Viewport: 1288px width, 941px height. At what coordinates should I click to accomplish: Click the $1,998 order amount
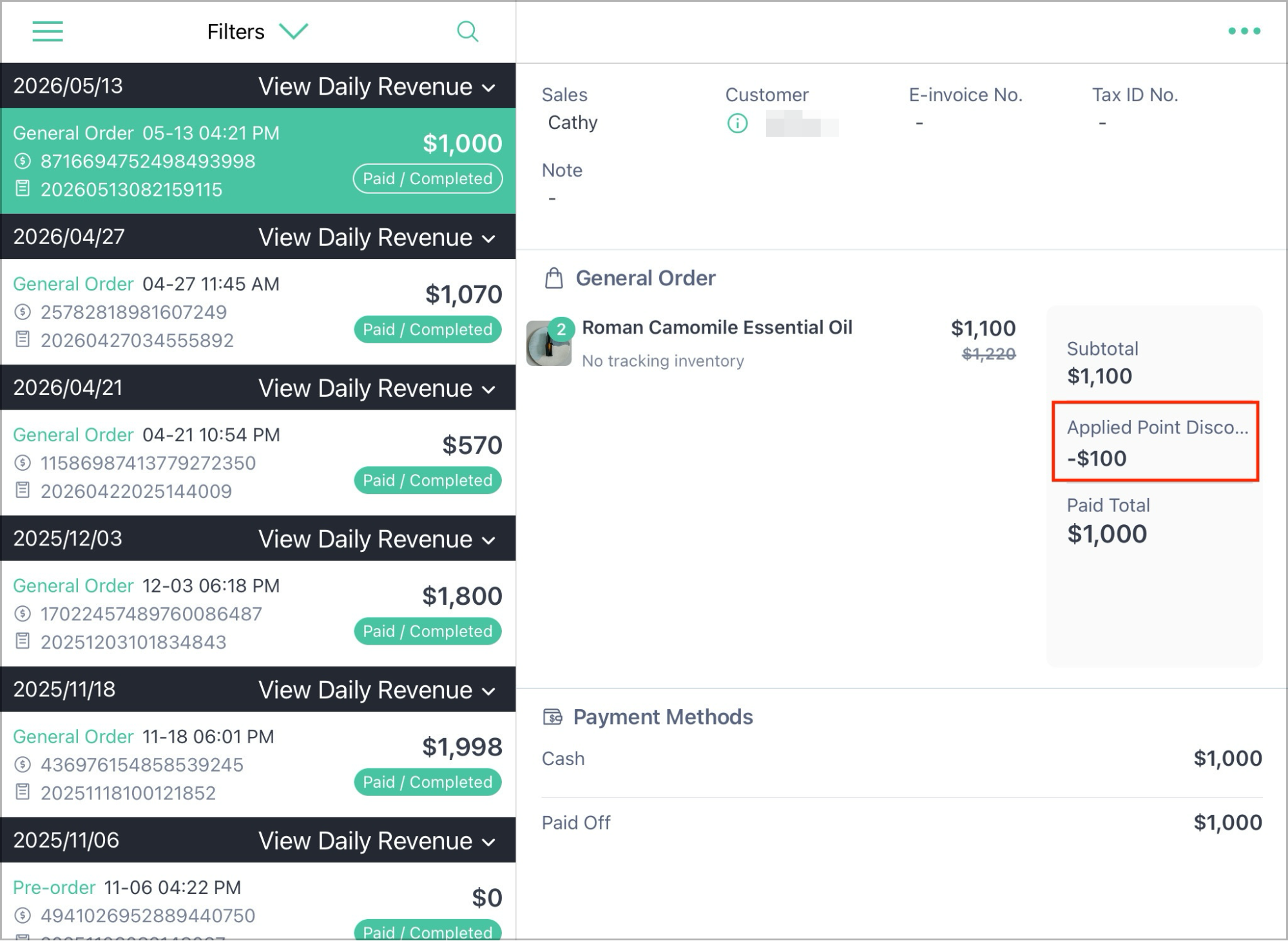(462, 747)
